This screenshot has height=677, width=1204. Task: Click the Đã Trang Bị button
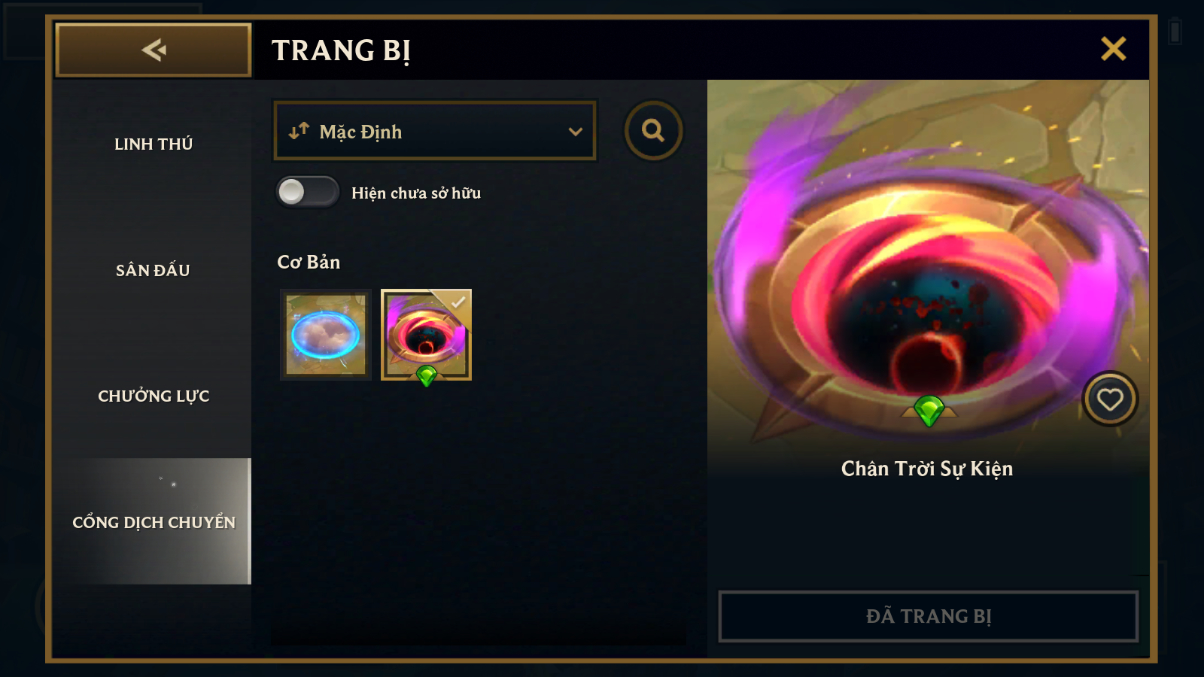(x=928, y=616)
